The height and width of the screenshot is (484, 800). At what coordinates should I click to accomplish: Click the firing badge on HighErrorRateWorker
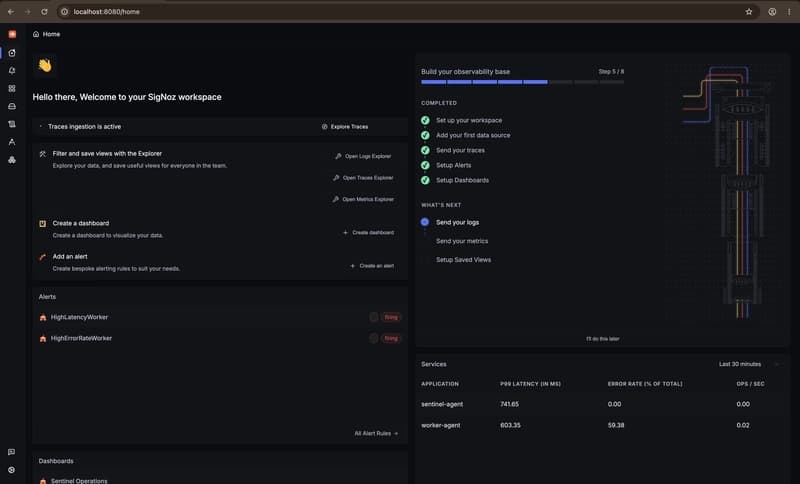[391, 338]
